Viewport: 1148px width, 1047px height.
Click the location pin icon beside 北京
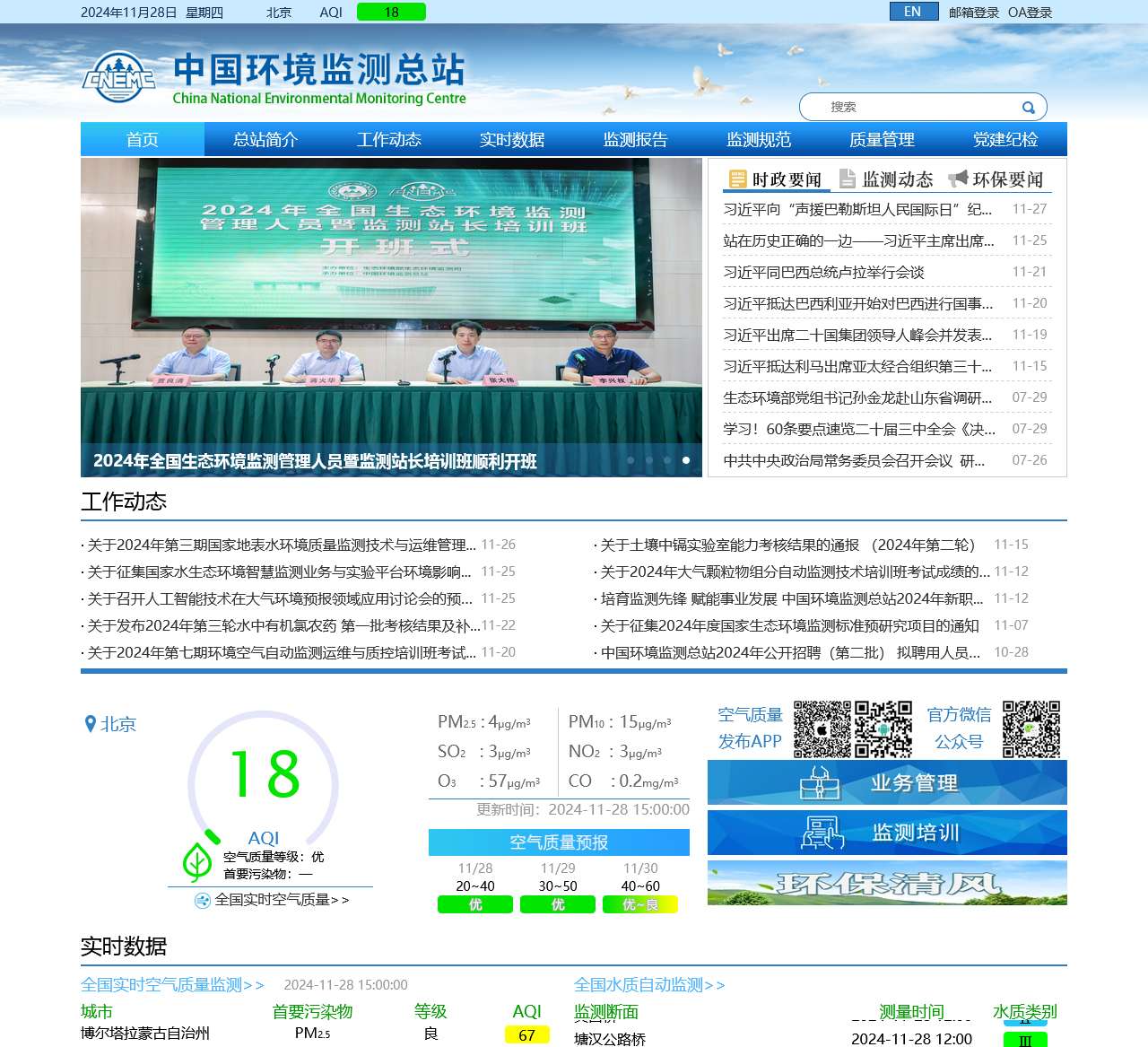point(90,723)
